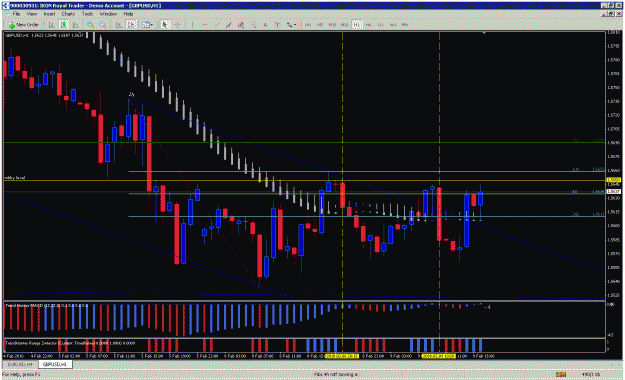Select the cursor arrow tool
Viewport: 625px width, 380px height.
coord(165,25)
